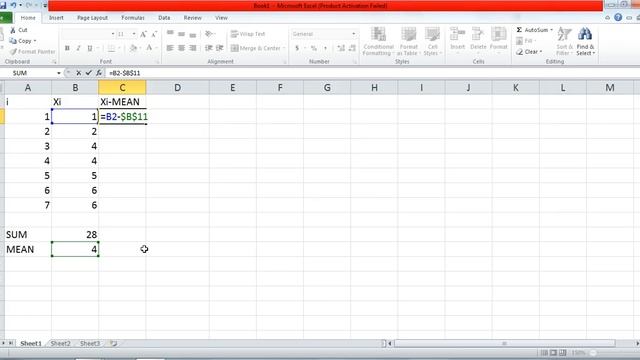This screenshot has height=360, width=640.
Task: Switch to the Insert ribbon tab
Action: pyautogui.click(x=56, y=18)
